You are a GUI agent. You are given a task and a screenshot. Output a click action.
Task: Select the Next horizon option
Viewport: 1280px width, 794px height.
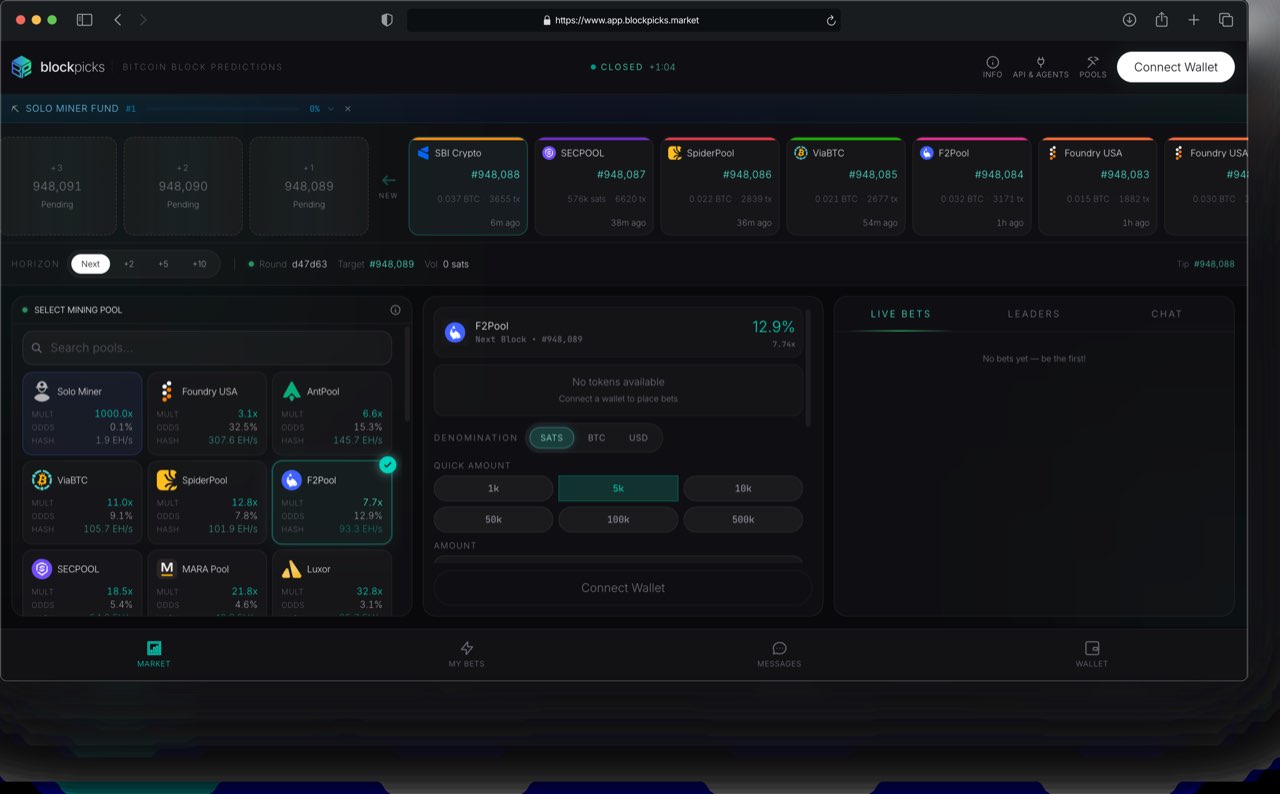coord(90,264)
